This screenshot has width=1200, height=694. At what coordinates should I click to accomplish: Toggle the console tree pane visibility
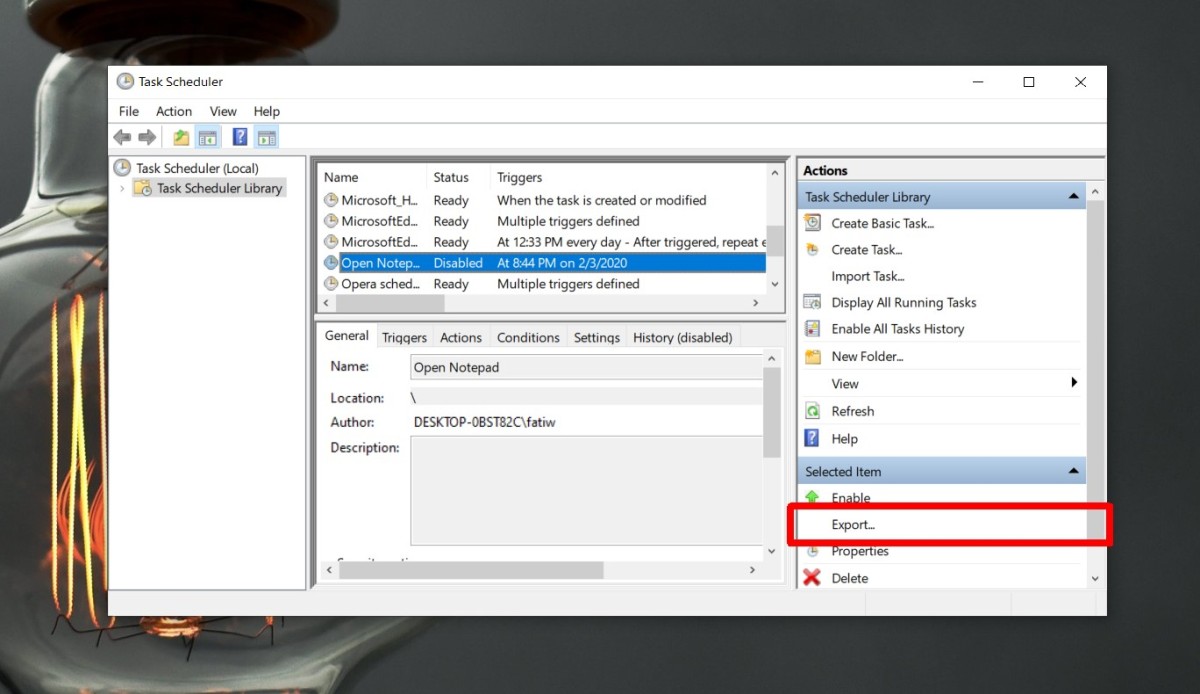point(207,137)
